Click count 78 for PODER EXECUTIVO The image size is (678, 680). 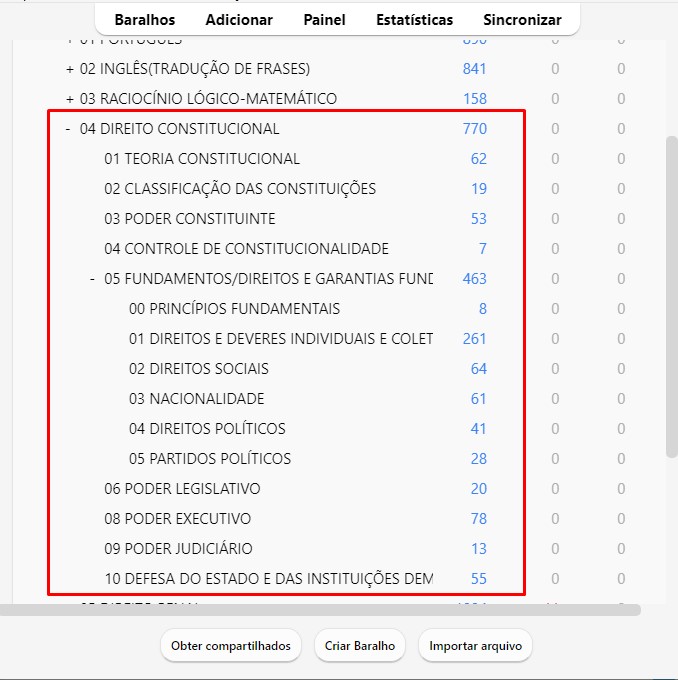(x=479, y=519)
